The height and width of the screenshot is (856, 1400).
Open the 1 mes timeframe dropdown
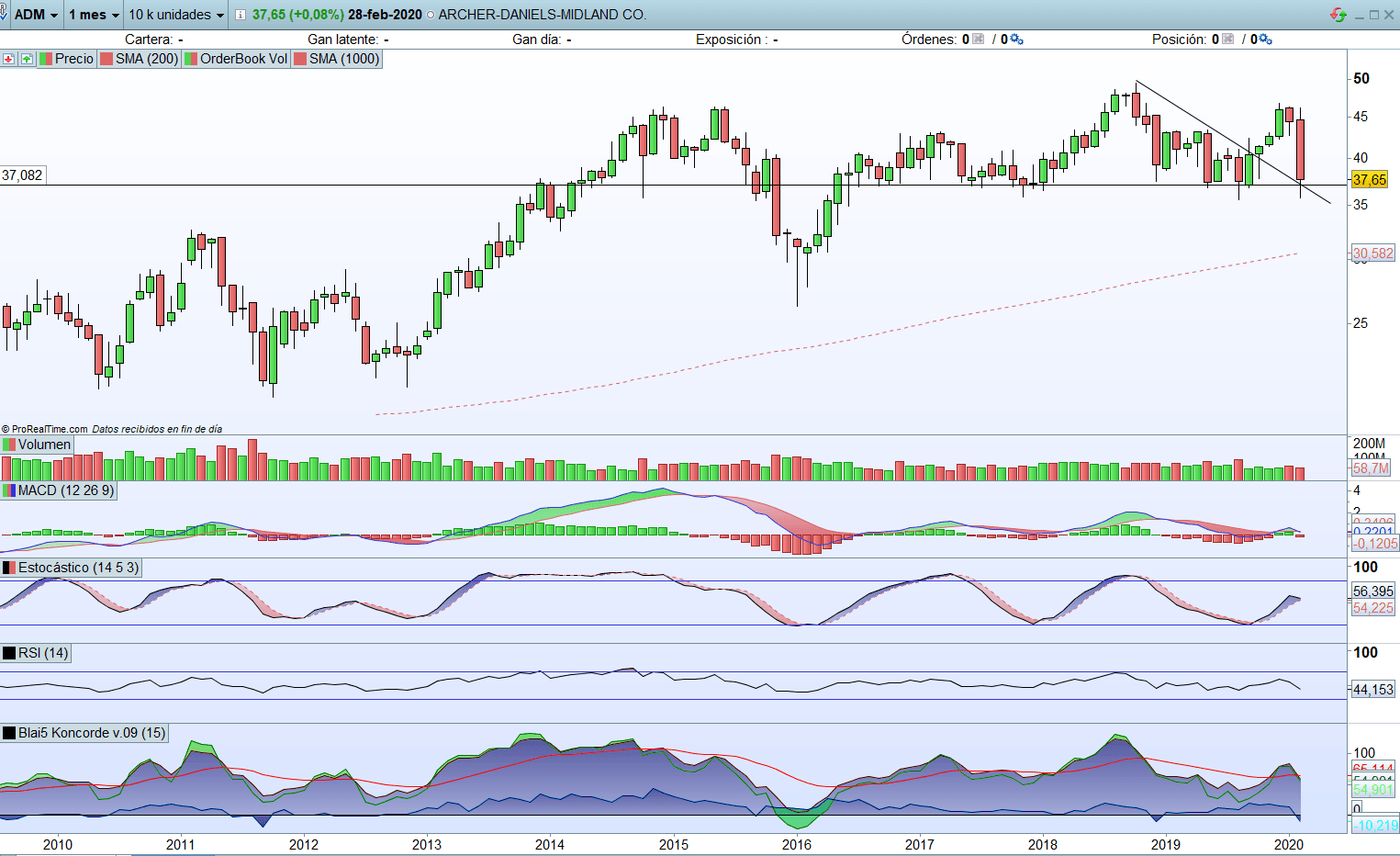click(94, 15)
